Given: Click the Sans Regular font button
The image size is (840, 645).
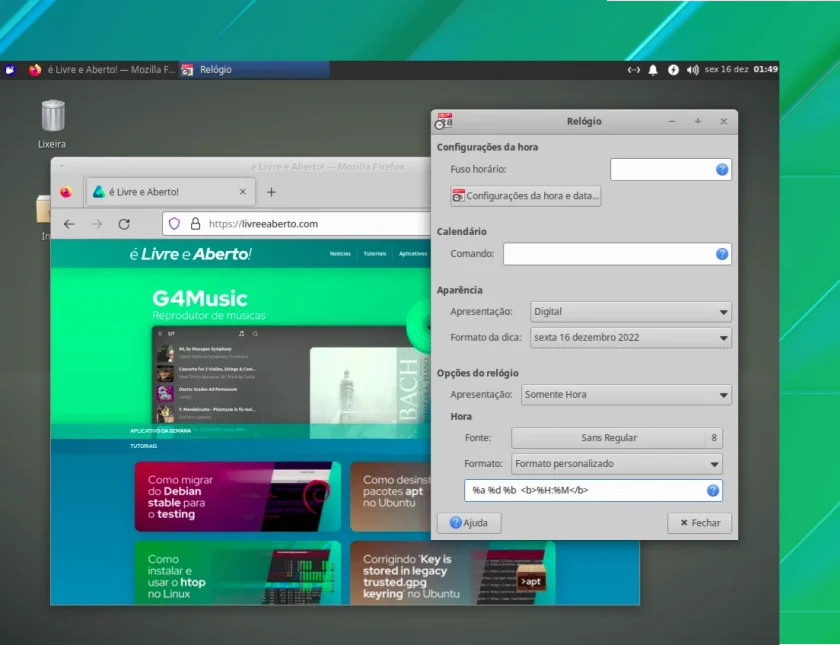Looking at the screenshot, I should click(x=617, y=438).
